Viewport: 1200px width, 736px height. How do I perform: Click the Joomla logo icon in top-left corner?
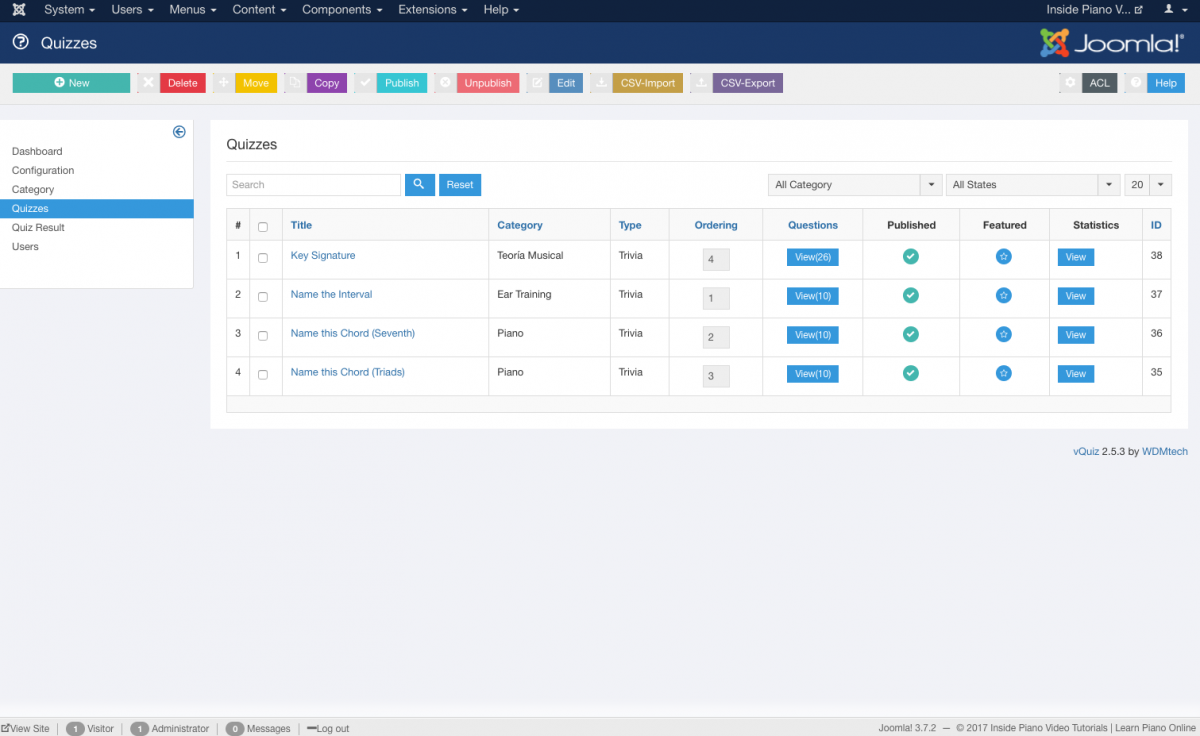pyautogui.click(x=19, y=10)
